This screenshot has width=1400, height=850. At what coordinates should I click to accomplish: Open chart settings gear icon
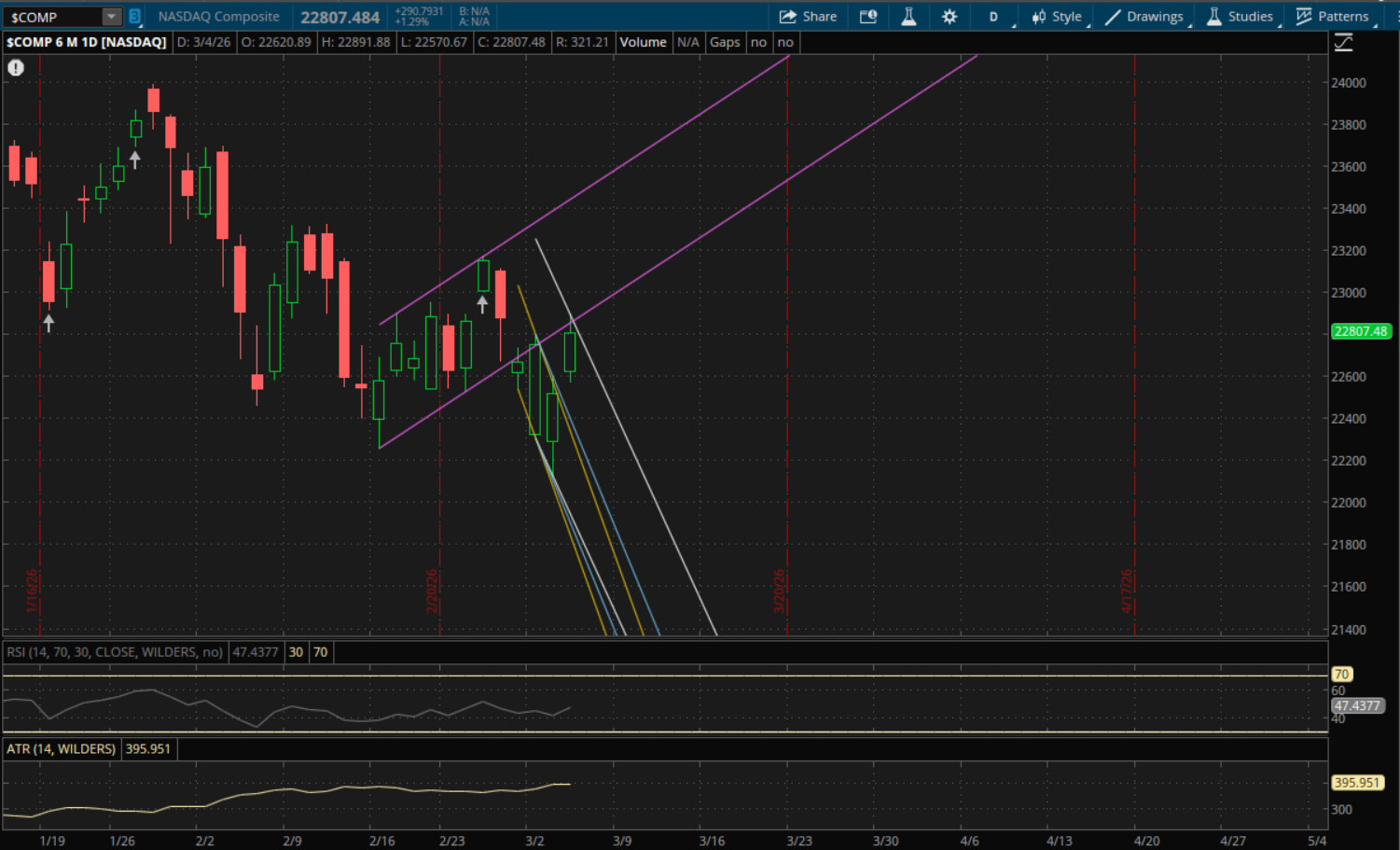[950, 17]
